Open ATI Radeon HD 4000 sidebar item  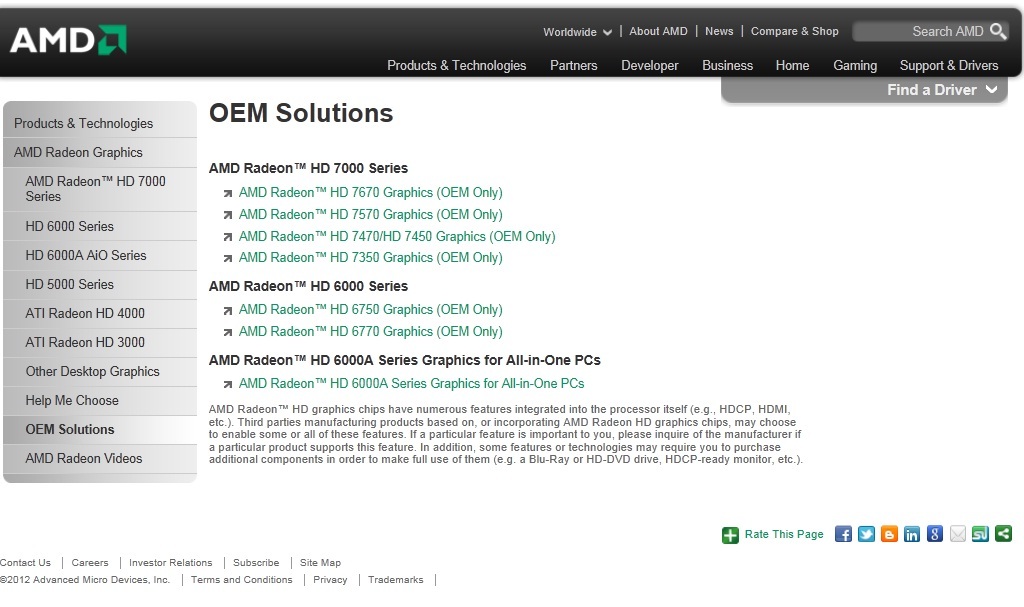[100, 313]
